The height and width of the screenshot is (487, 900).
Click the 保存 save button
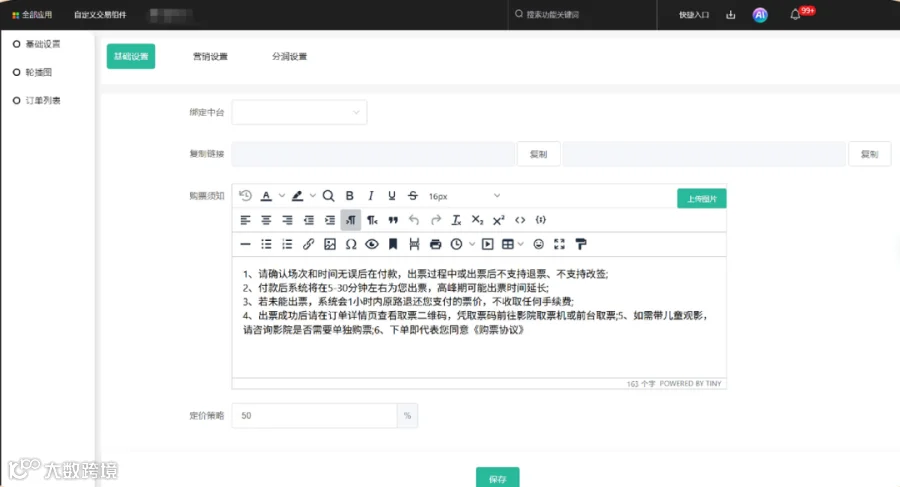point(498,478)
